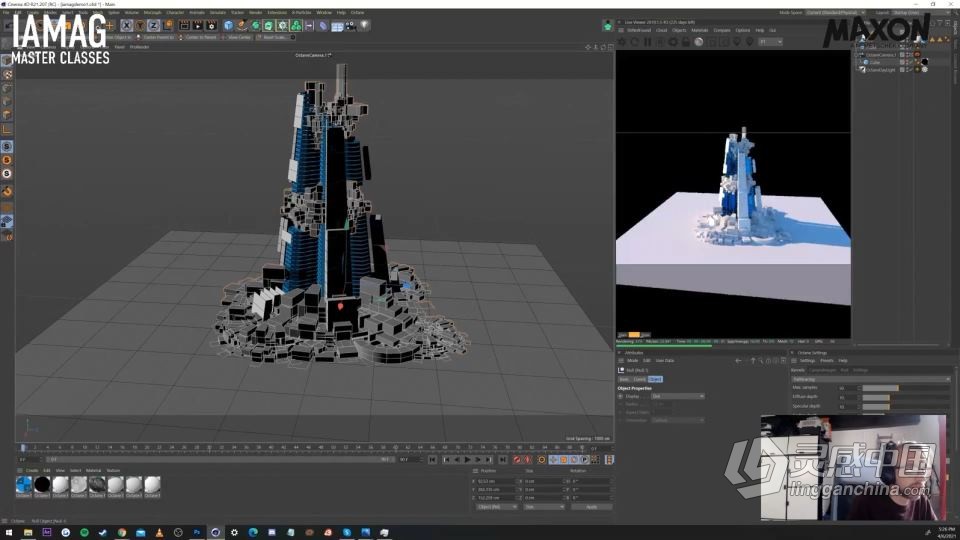
Task: Record active objects keyframe button
Action: point(517,460)
